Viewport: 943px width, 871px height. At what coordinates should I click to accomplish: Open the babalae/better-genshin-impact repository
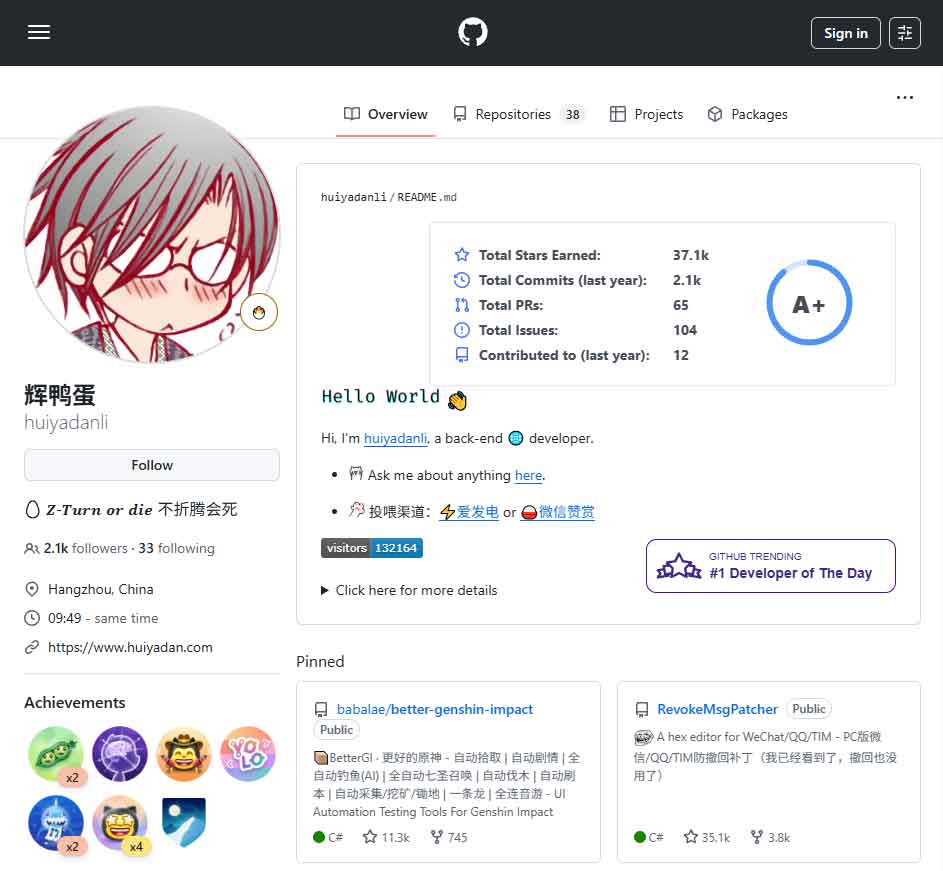tap(434, 709)
